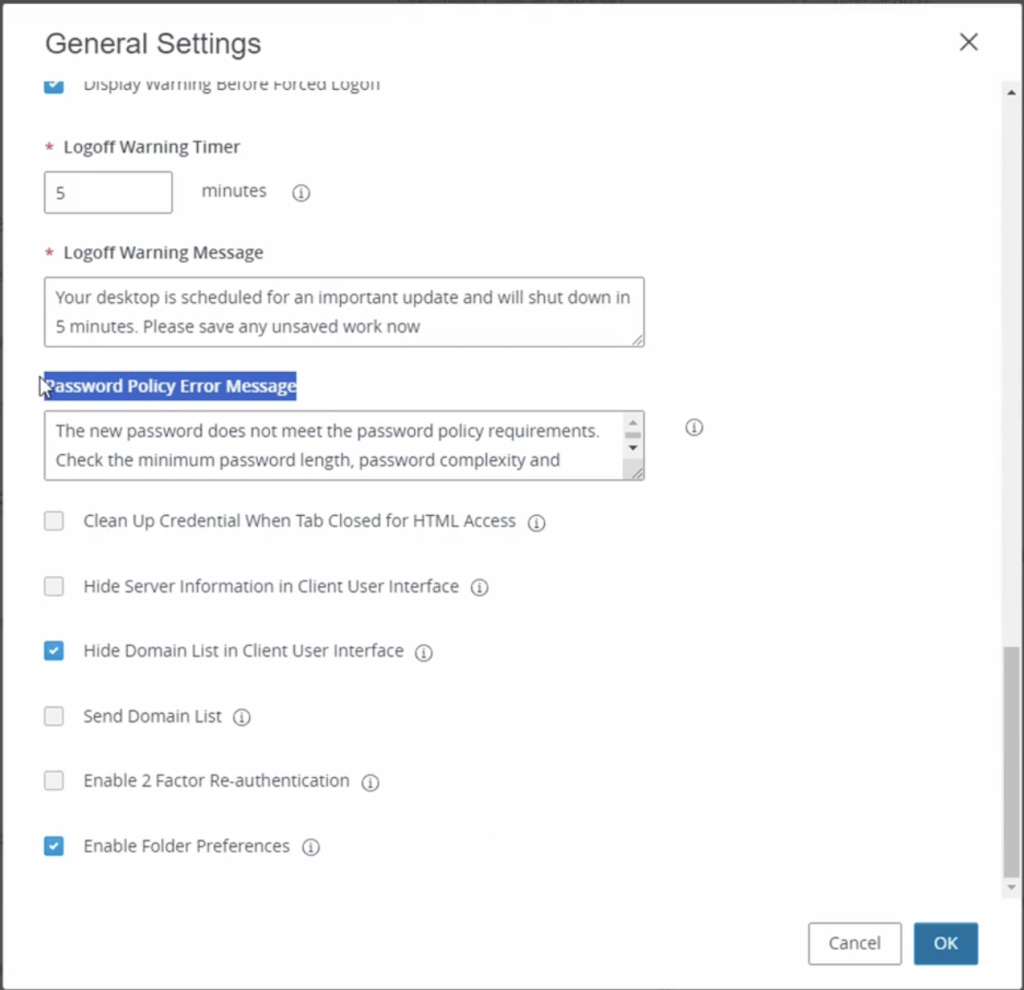Click info icon next to Send Domain List

(242, 717)
